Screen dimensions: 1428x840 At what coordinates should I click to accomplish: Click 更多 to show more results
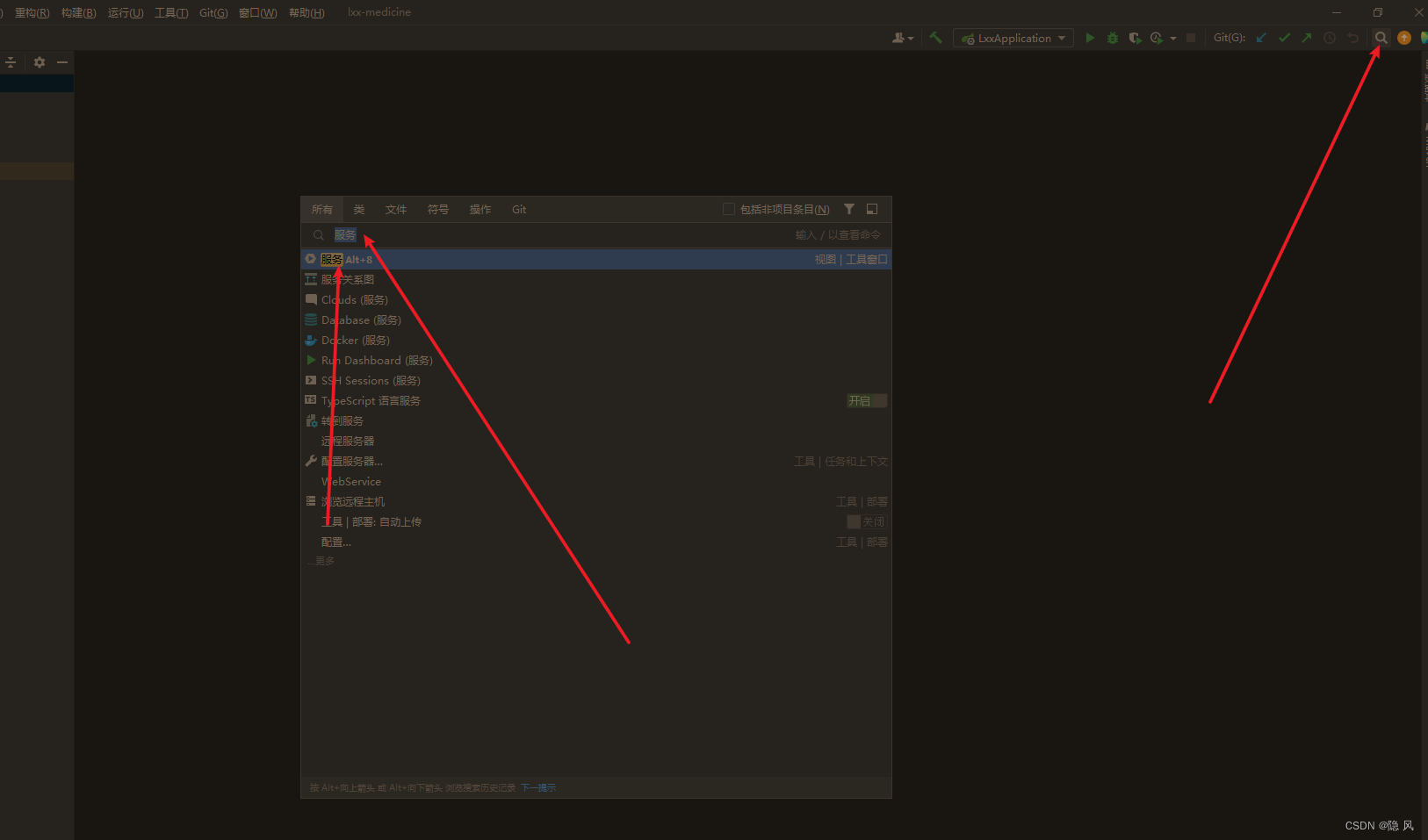321,561
